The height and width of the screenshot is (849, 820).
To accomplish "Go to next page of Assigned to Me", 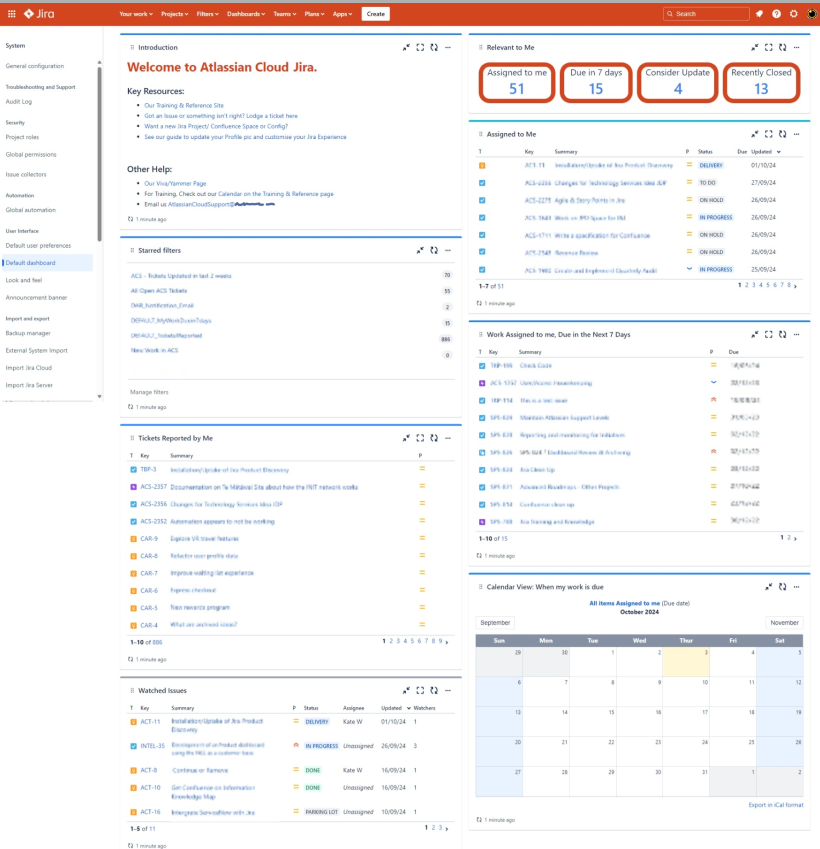I will click(795, 285).
